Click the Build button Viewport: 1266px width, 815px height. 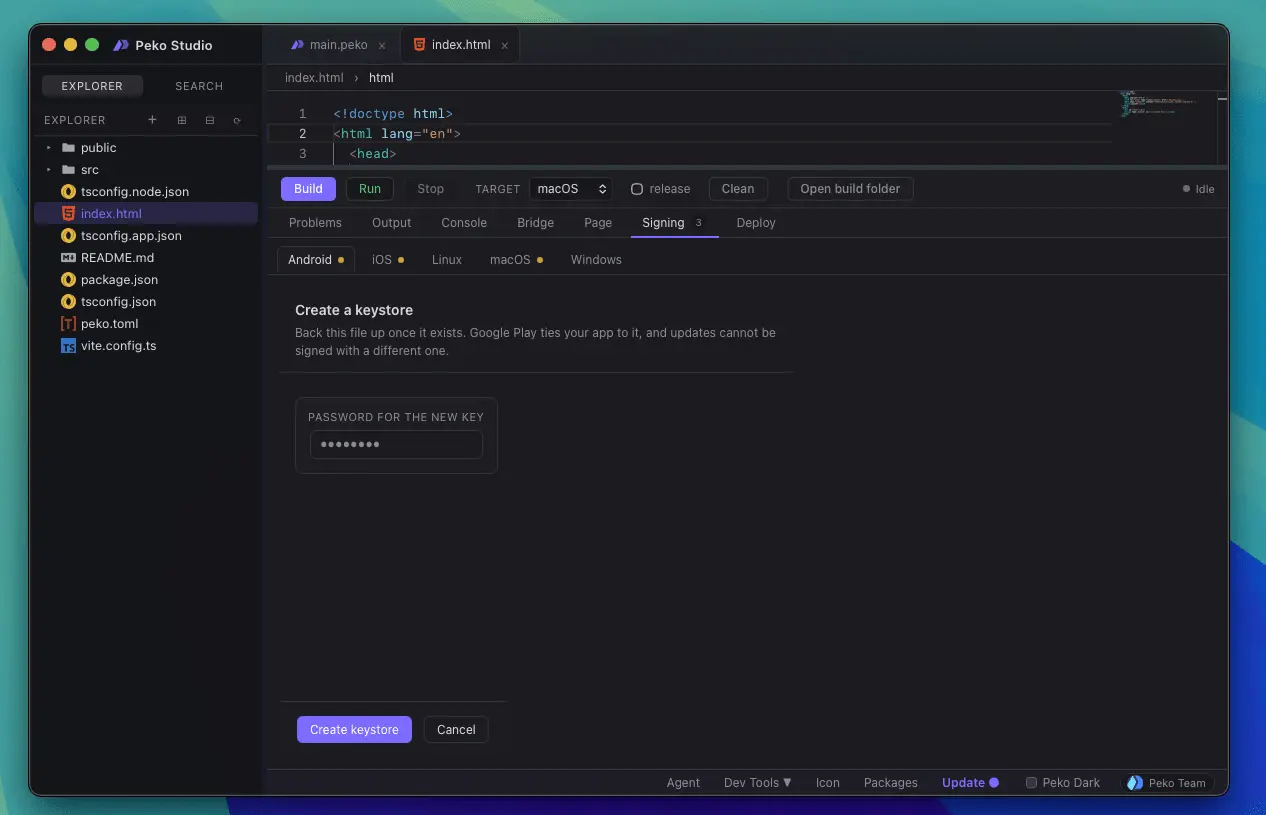[308, 189]
